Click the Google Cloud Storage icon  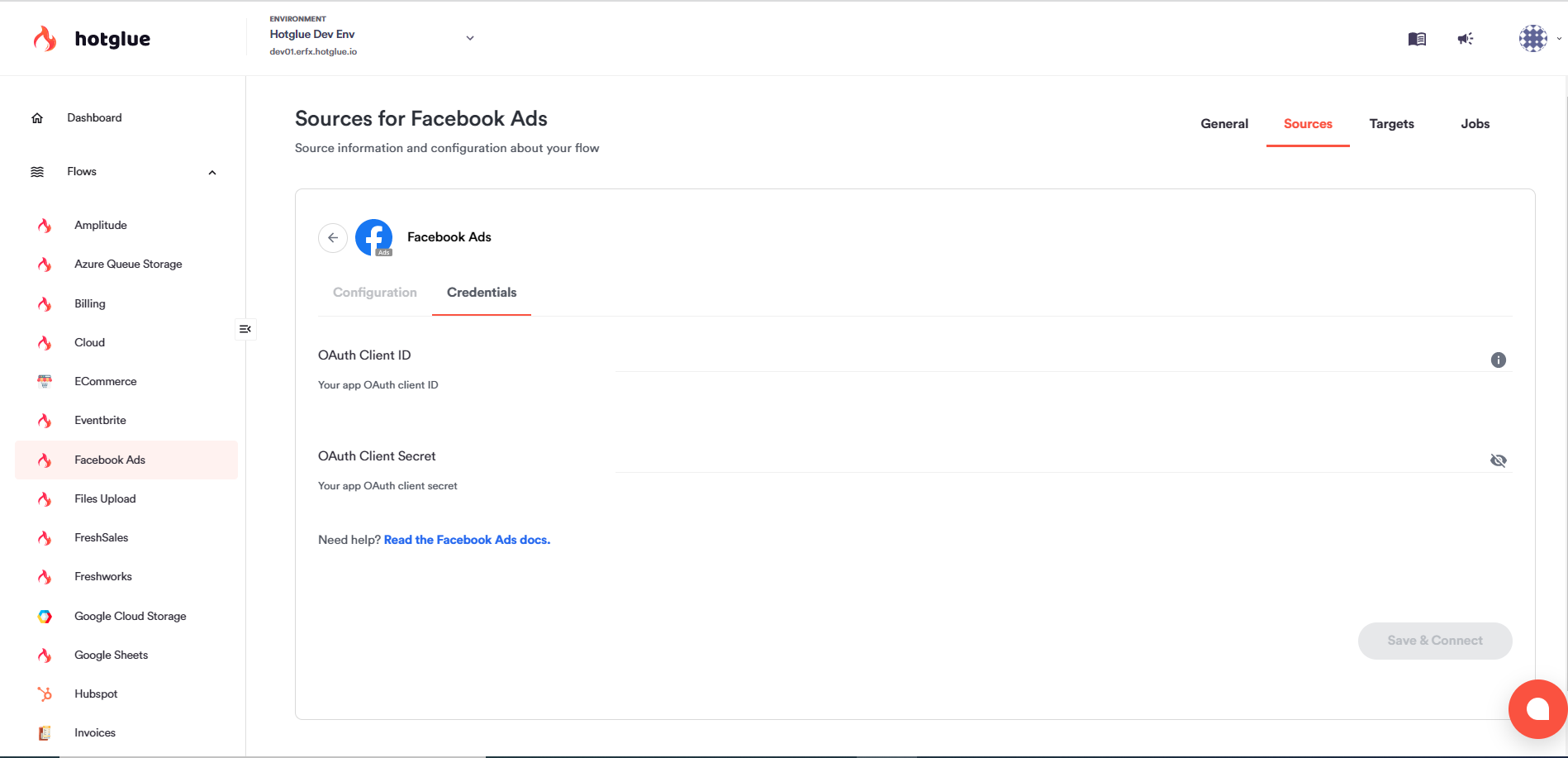point(45,617)
